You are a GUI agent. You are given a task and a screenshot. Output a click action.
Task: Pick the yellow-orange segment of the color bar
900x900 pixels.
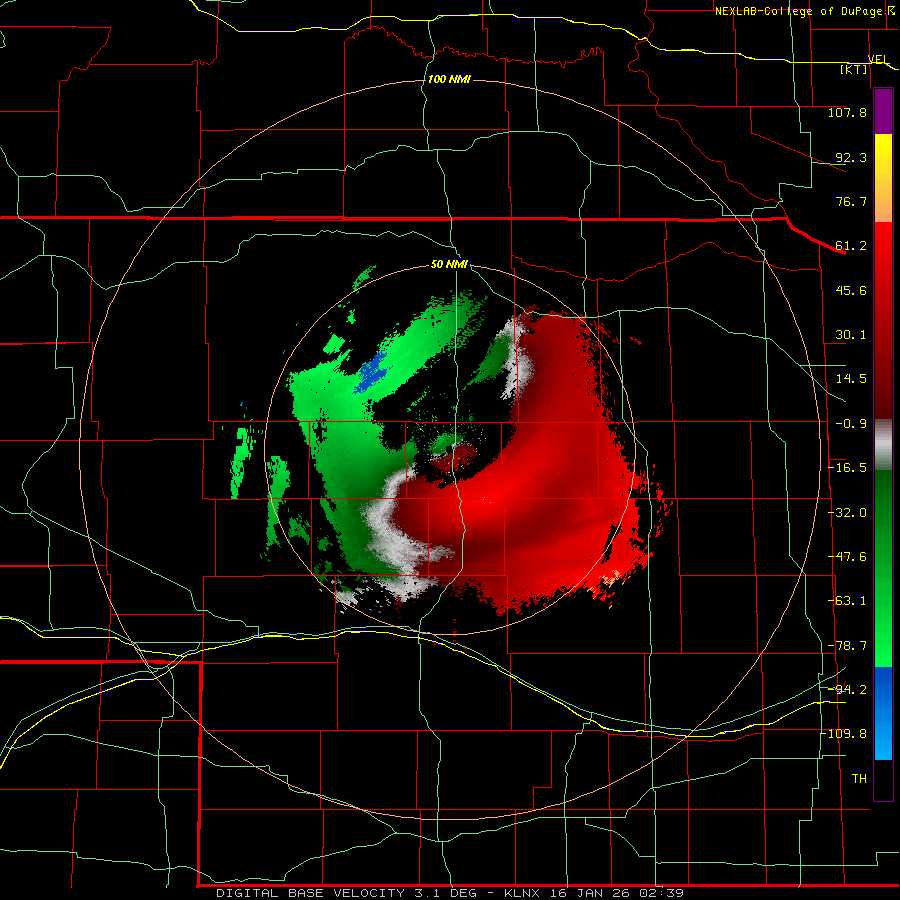pos(883,178)
